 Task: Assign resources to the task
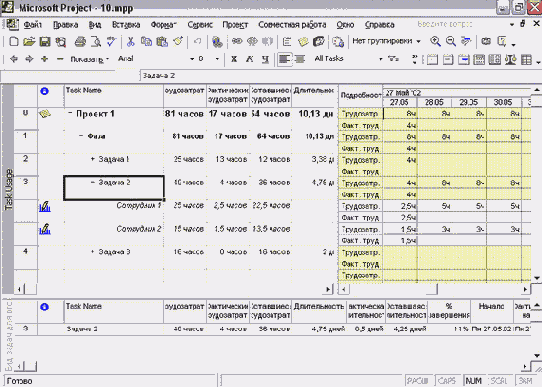click(x=319, y=42)
